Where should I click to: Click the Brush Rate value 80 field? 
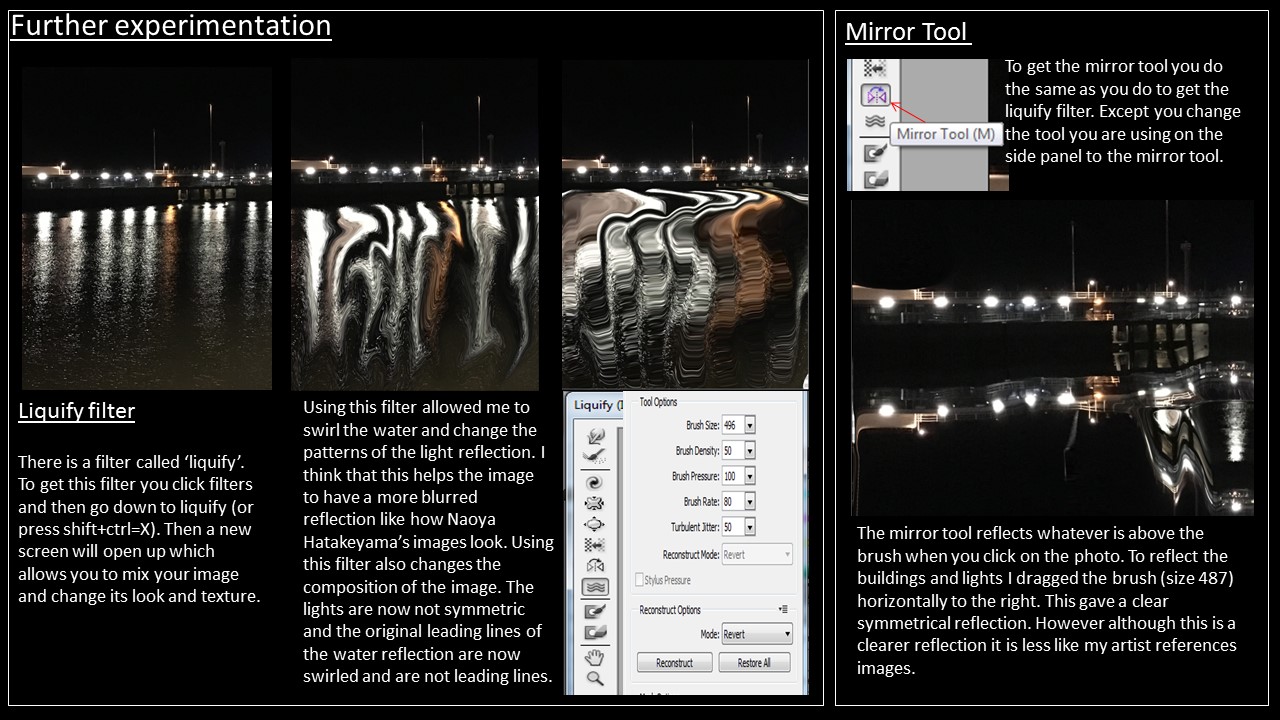click(733, 501)
